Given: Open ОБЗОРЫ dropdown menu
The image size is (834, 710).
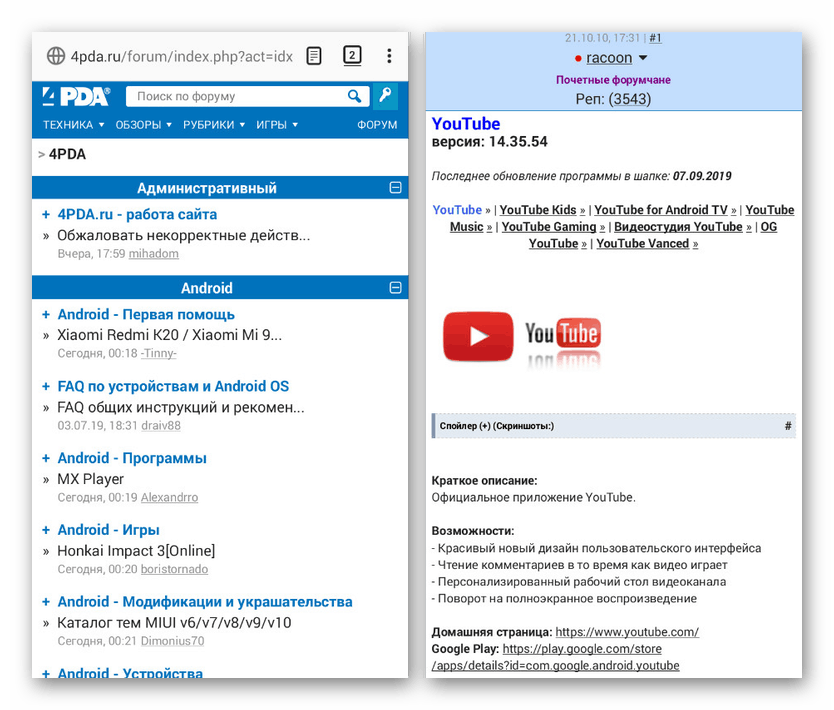Looking at the screenshot, I should tap(144, 125).
